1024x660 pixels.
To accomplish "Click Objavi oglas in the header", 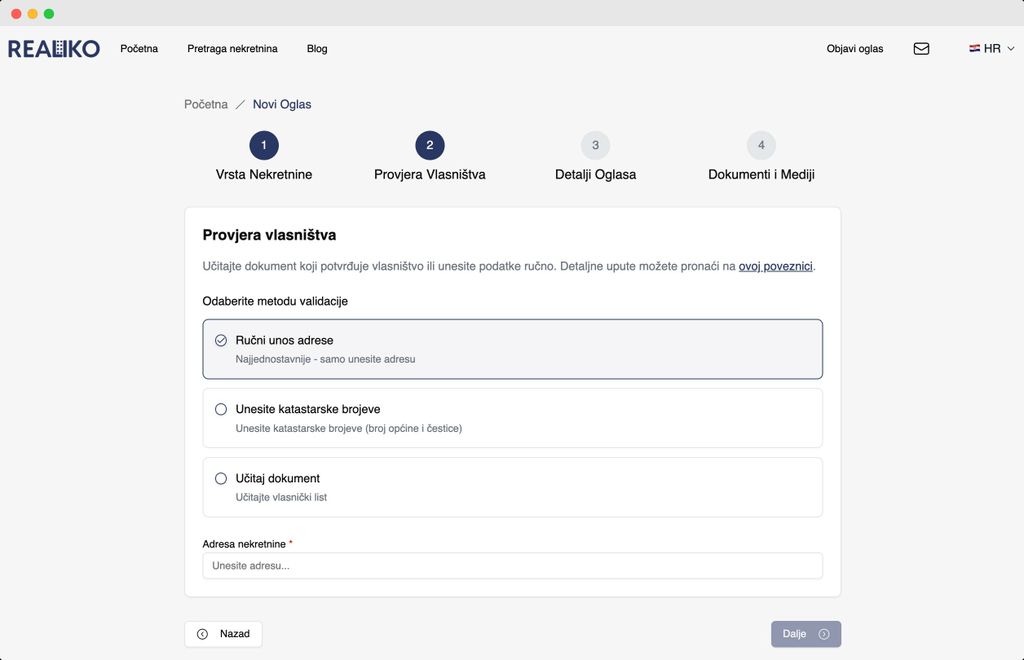I will [x=855, y=48].
